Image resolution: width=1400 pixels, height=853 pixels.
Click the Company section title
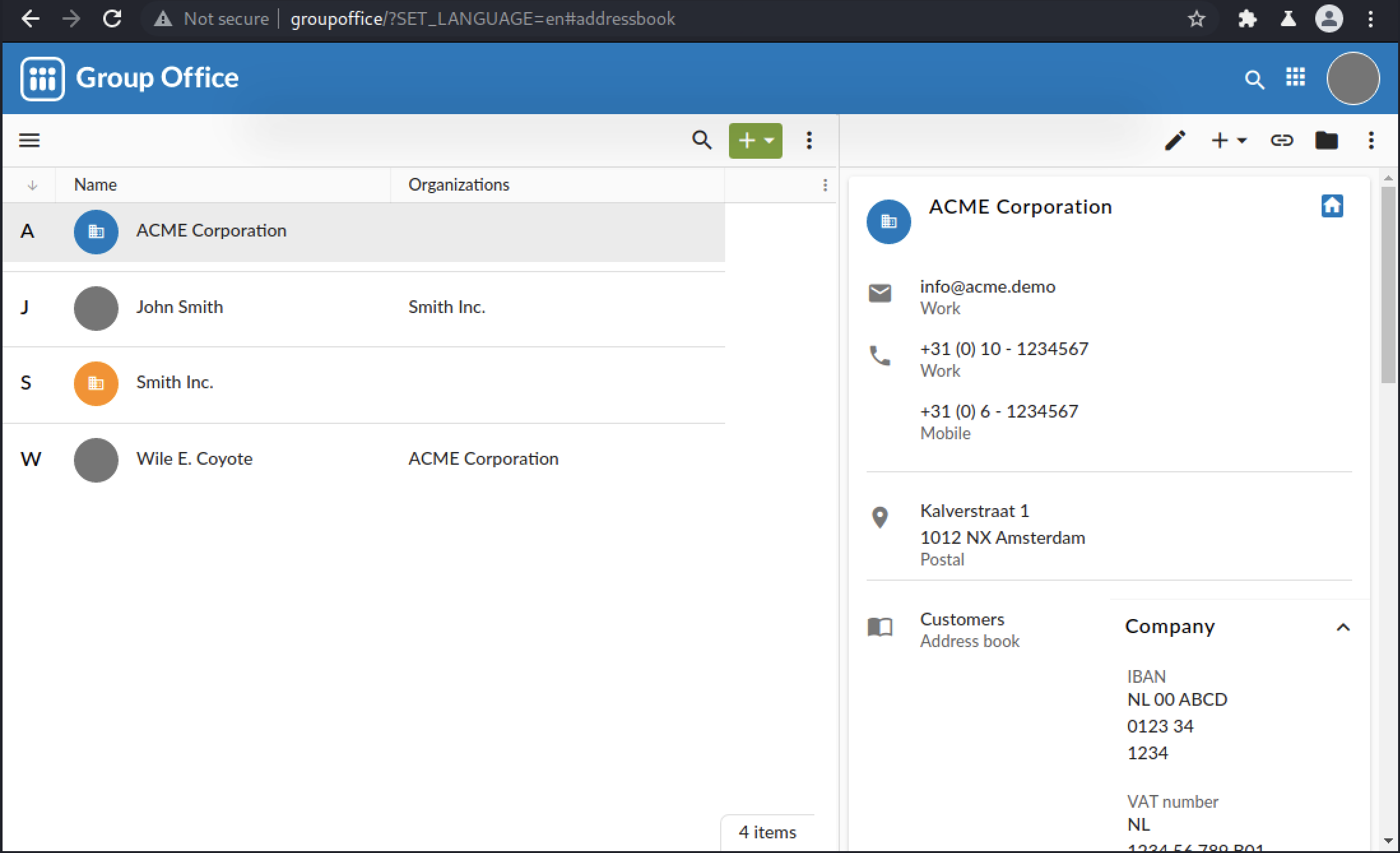[x=1170, y=627]
